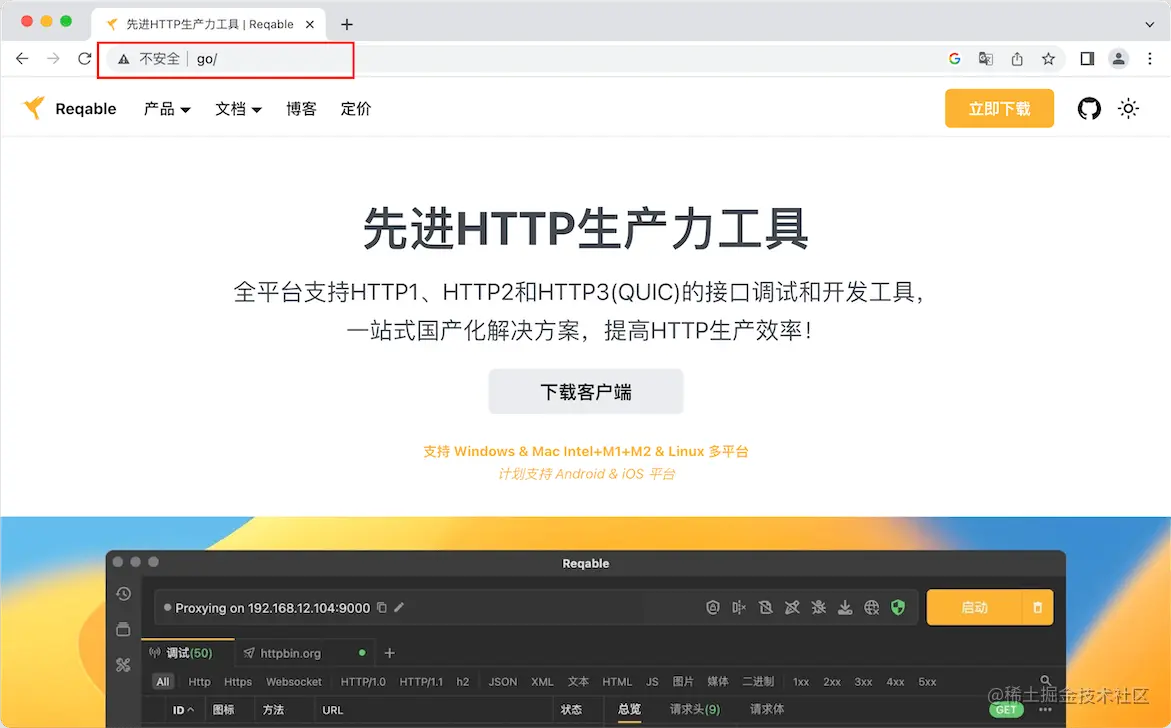Click the green GET badge
Screen dimensions: 1171x728
point(1006,709)
